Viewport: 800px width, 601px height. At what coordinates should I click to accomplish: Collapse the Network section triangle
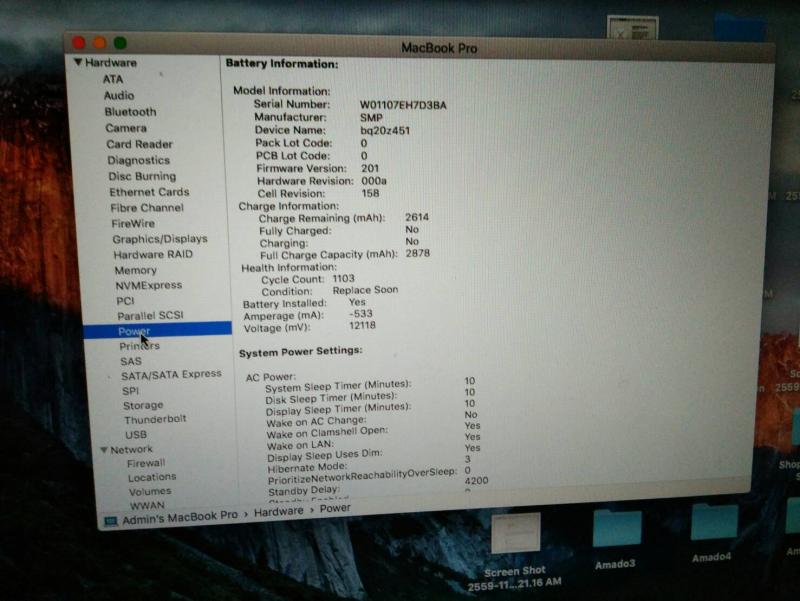click(103, 450)
